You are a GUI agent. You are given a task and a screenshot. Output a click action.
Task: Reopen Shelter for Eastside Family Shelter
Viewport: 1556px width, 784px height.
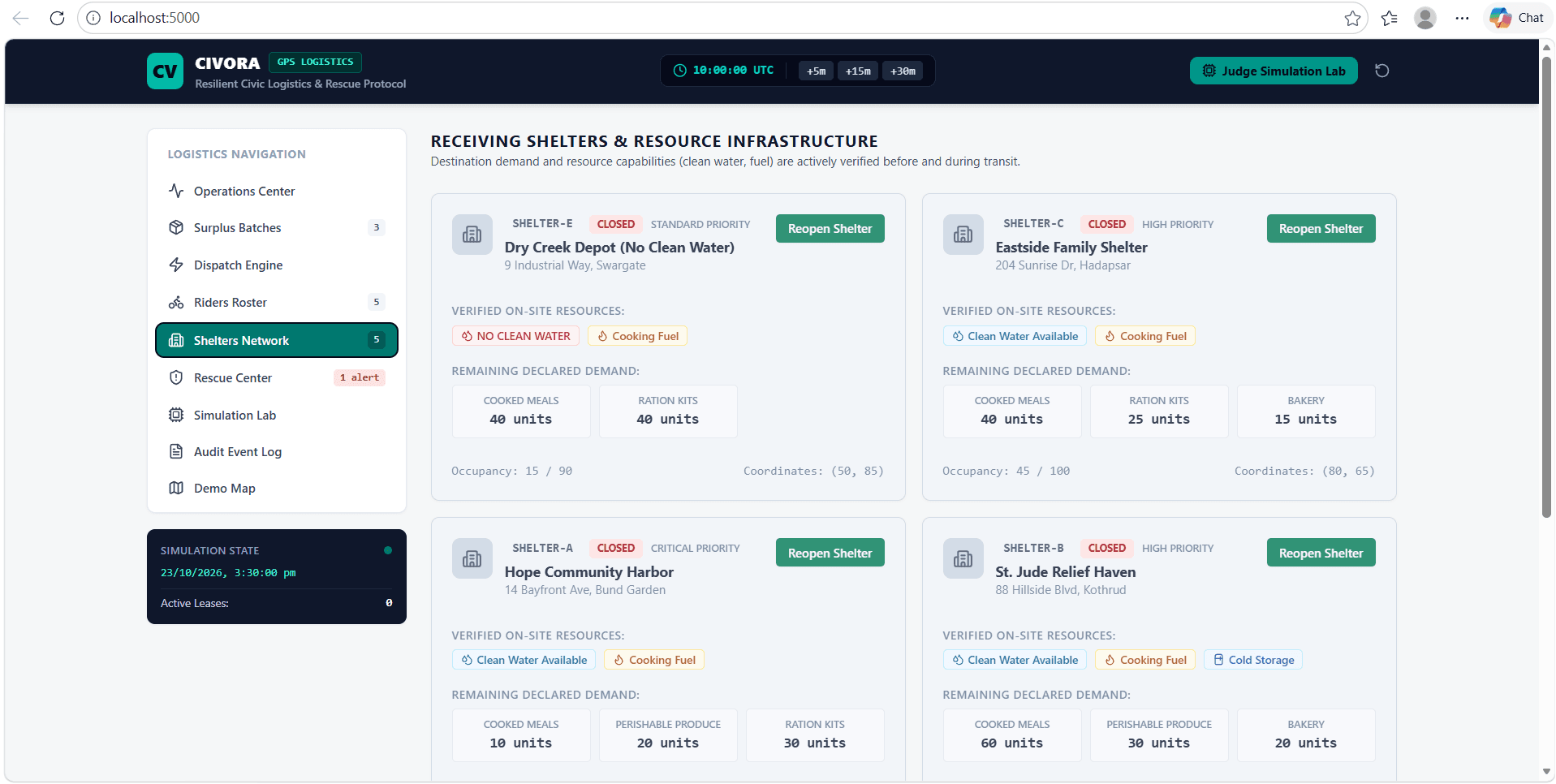pos(1321,229)
